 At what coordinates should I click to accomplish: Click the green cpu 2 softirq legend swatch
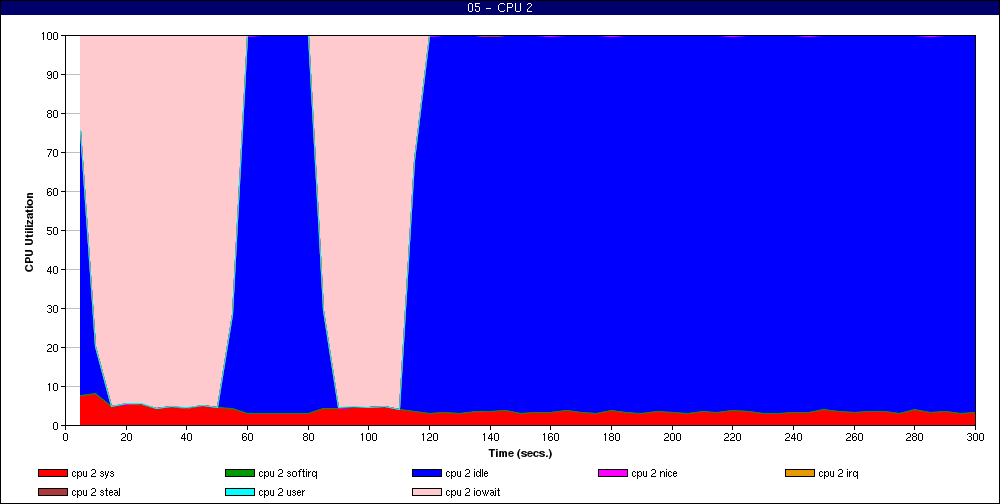(240, 473)
